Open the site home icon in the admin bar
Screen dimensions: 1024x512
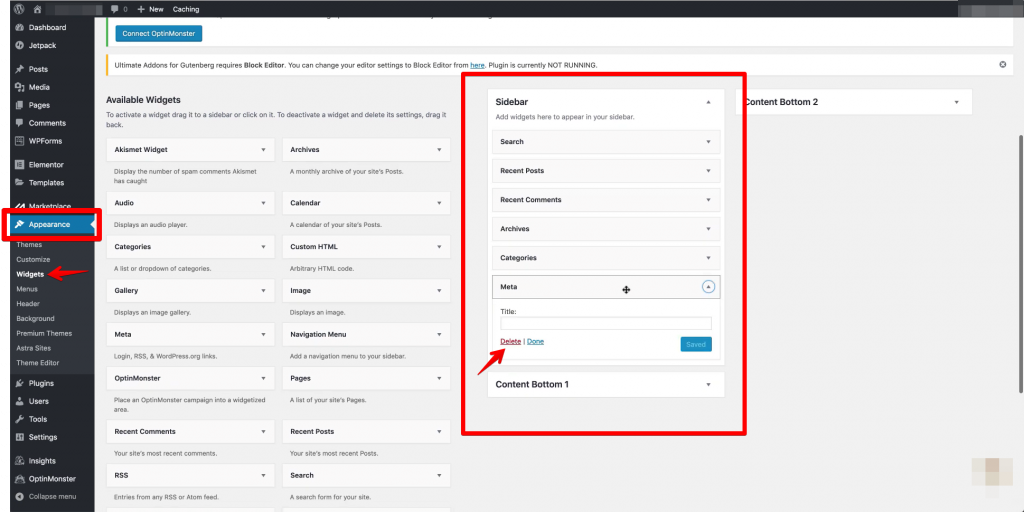tap(38, 9)
